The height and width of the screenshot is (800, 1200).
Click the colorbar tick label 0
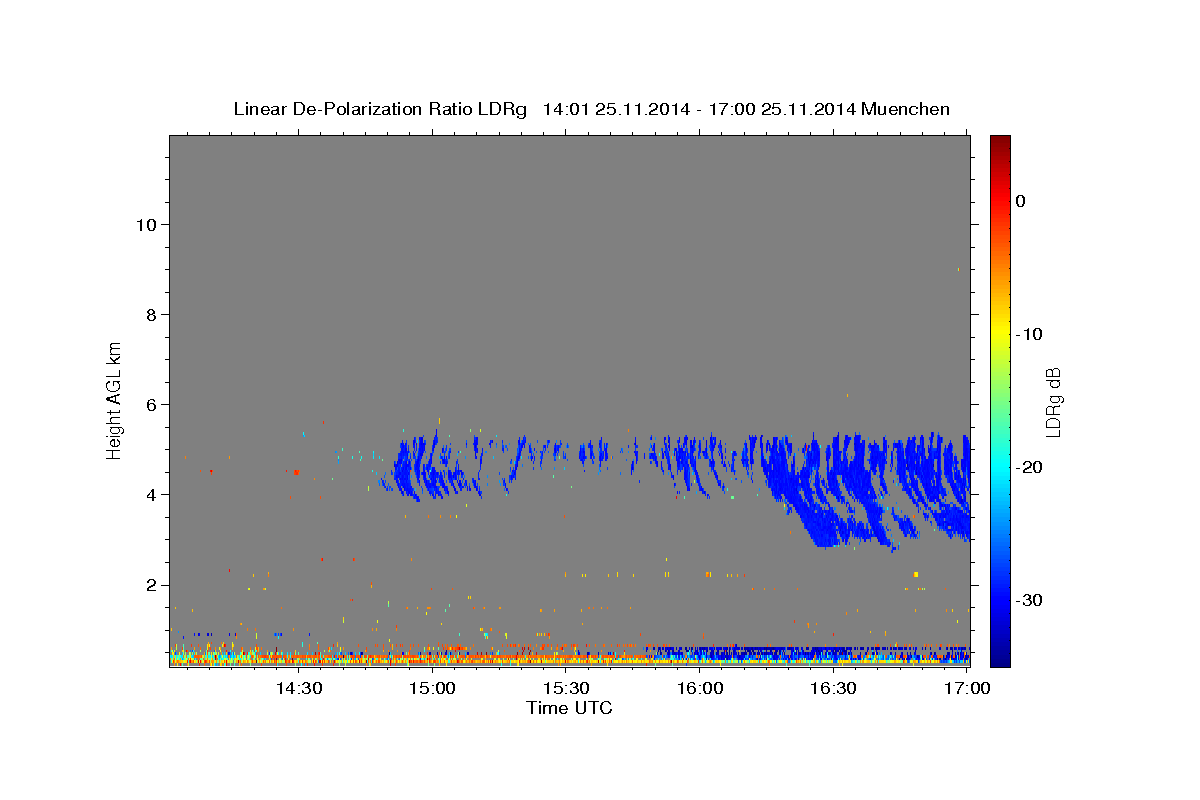[x=1021, y=201]
